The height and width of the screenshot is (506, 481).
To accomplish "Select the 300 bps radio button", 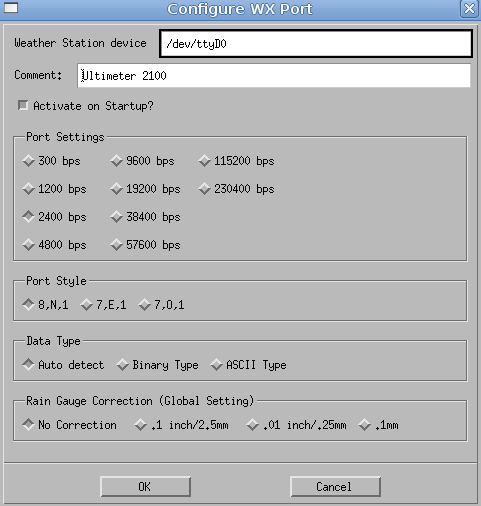I will 28,161.
